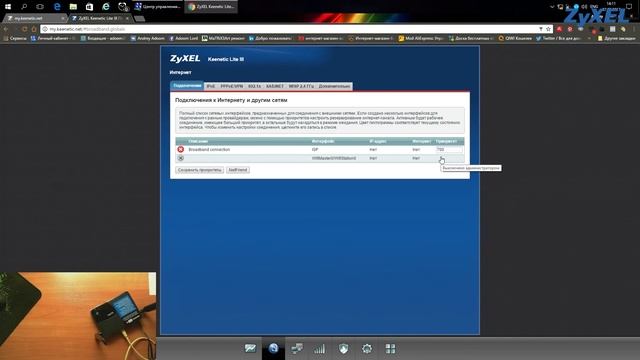Open the Andrey Adoom bookmark
The width and height of the screenshot is (640, 360).
(147, 38)
